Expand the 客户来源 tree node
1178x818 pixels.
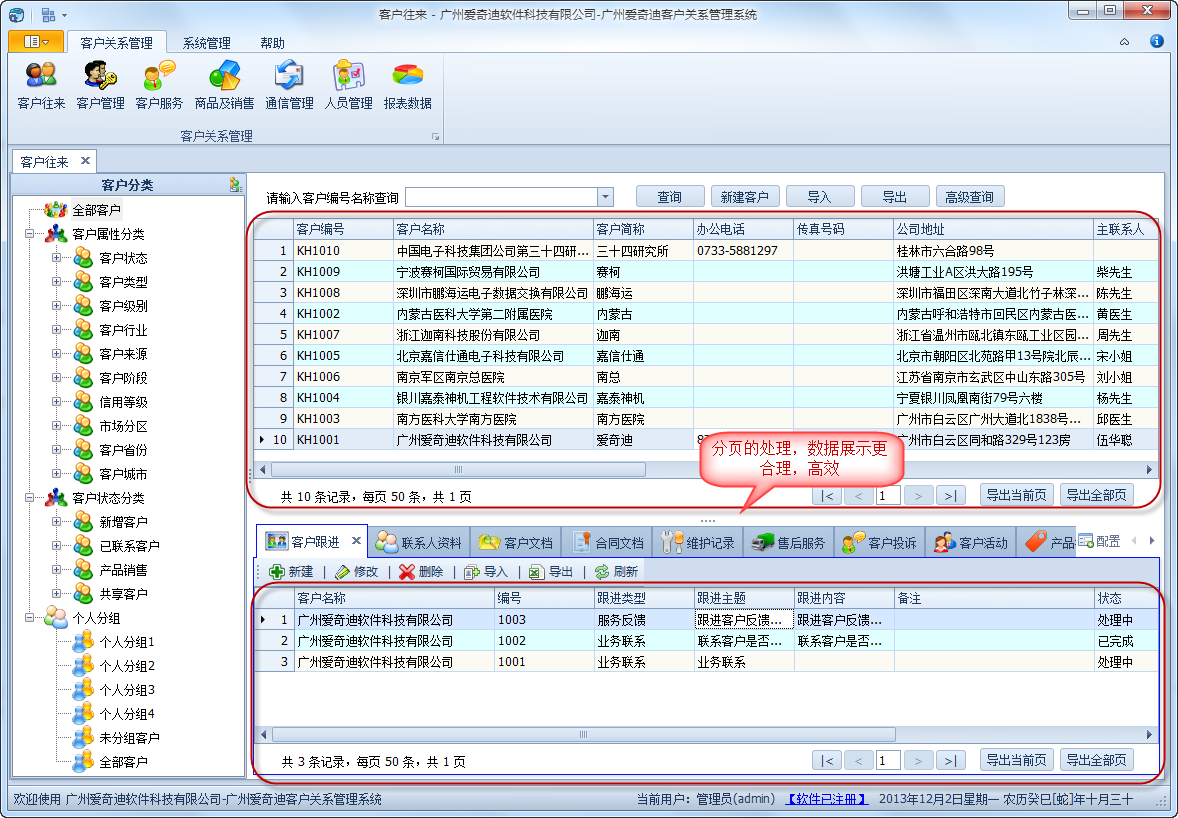tap(56, 354)
